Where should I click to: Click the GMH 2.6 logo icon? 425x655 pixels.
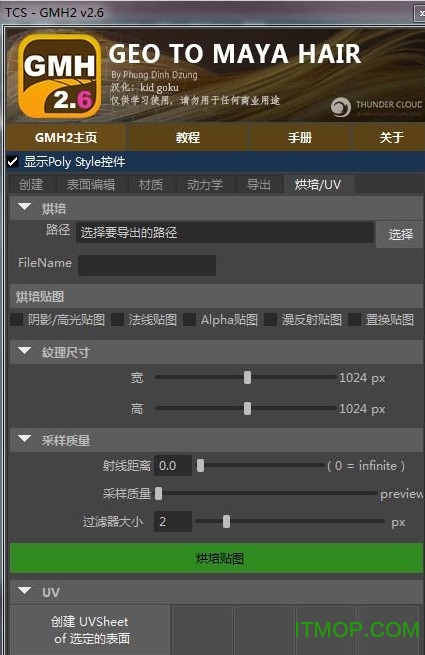click(59, 76)
